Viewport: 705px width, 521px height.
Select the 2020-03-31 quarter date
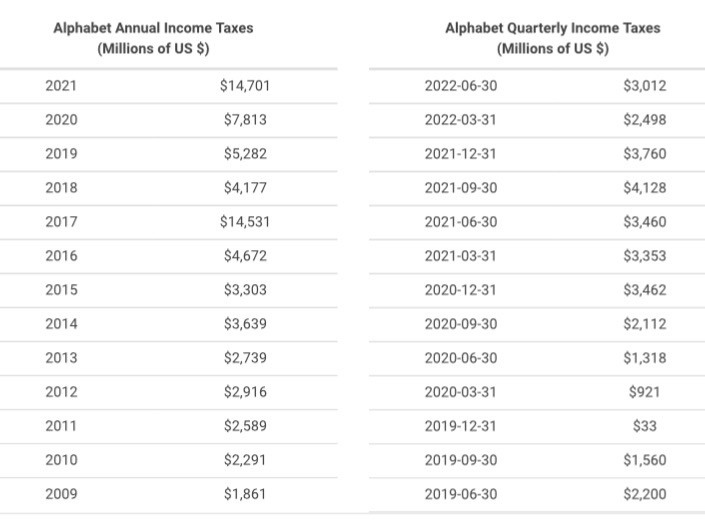click(461, 392)
